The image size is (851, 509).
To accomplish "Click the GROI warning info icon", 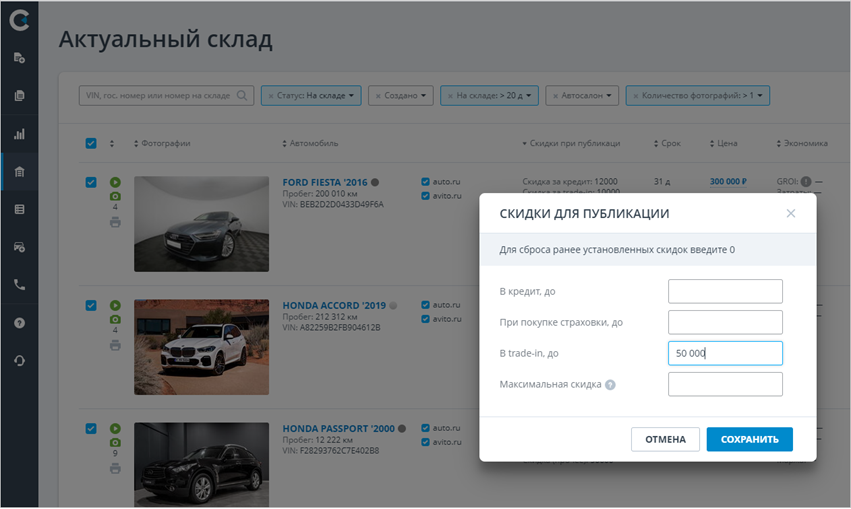I will tap(806, 182).
